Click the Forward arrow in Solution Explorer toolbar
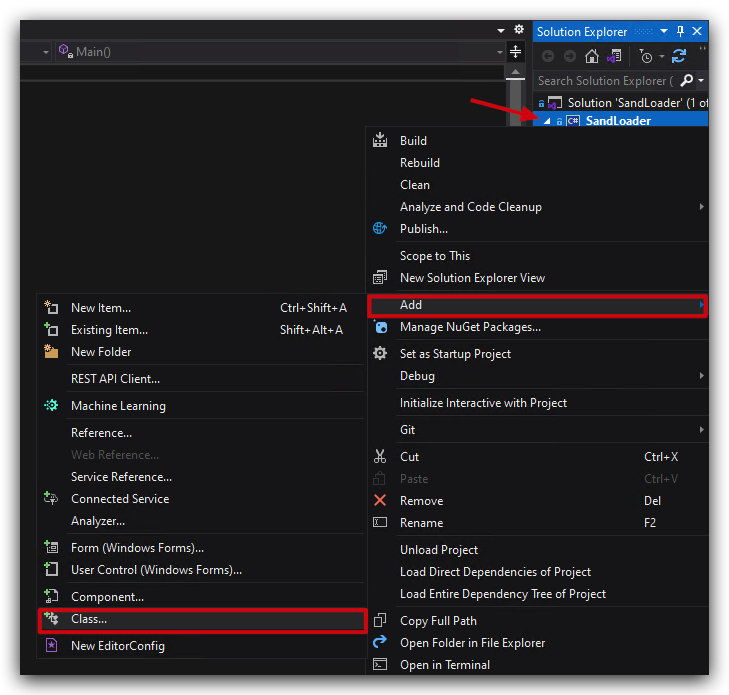The width and height of the screenshot is (729, 695). tap(570, 56)
